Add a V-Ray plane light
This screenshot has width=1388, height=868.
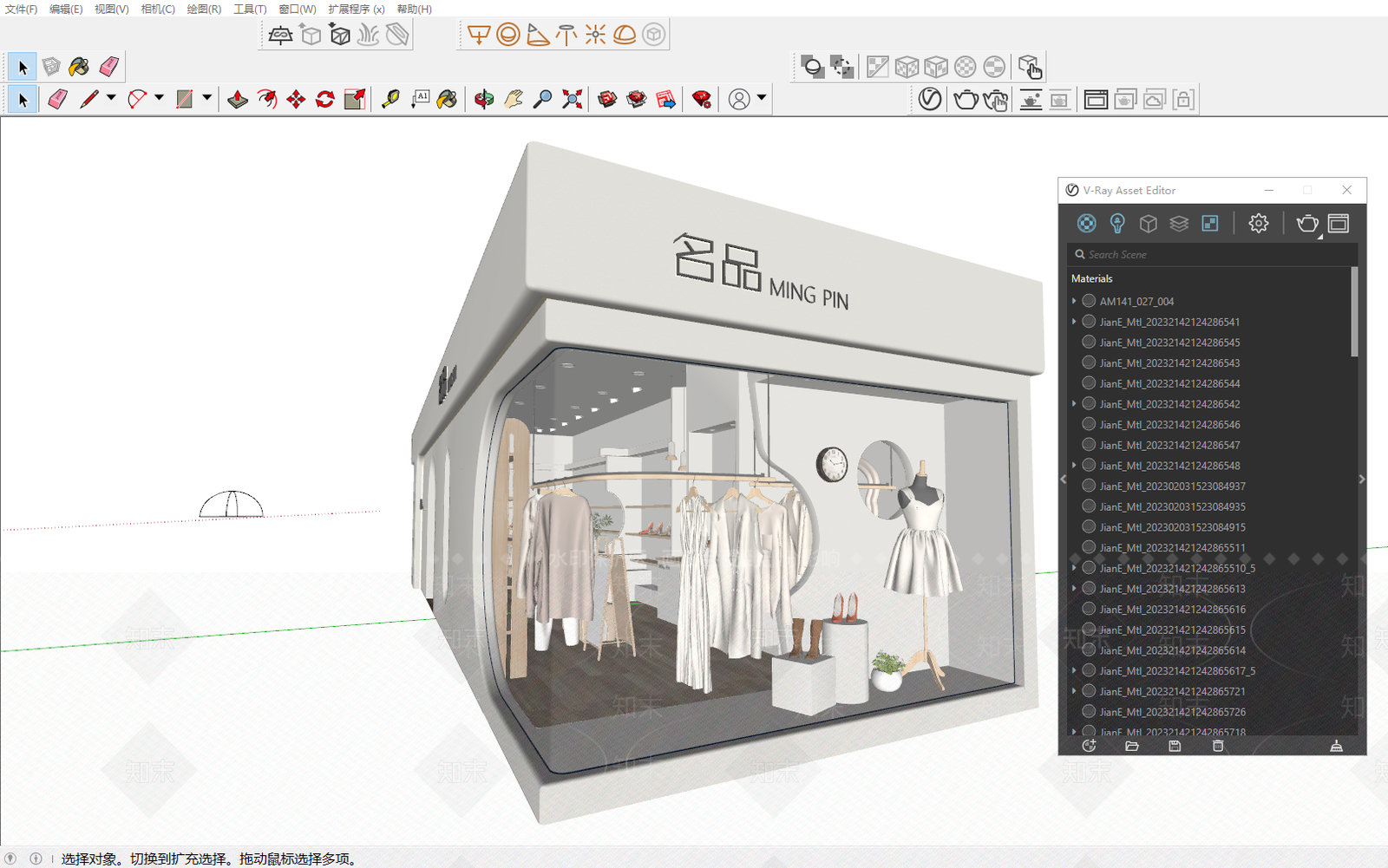click(479, 35)
